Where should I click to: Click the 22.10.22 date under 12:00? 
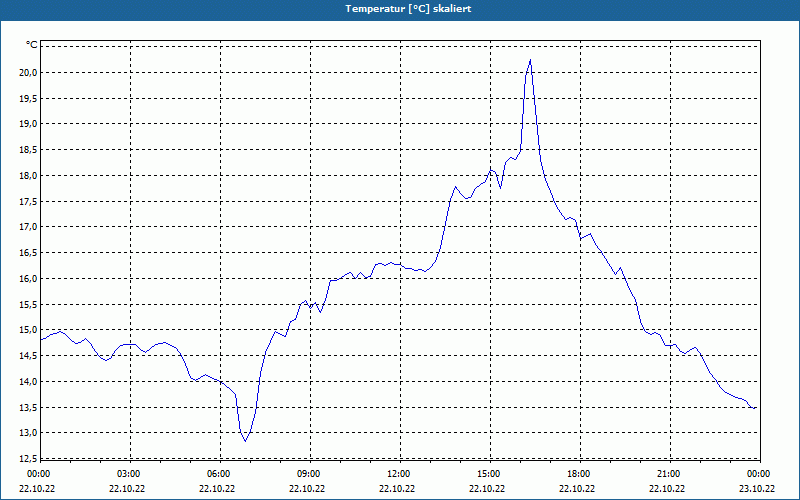pos(397,488)
